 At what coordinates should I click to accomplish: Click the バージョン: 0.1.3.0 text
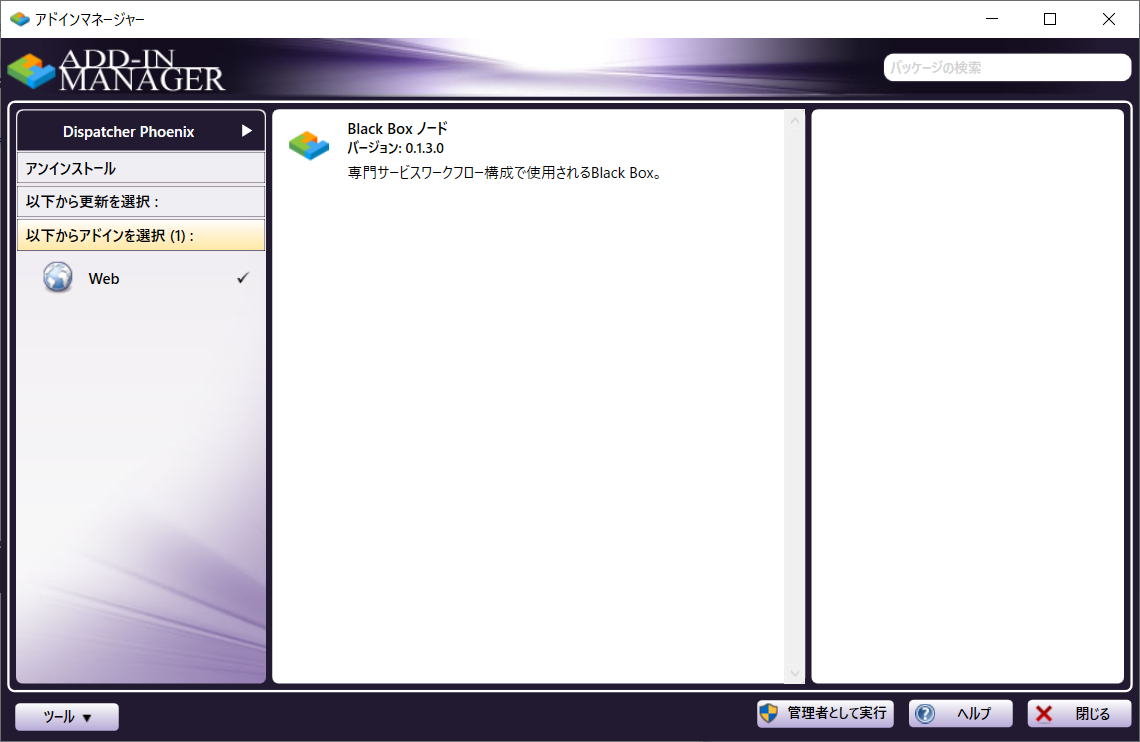(x=395, y=148)
